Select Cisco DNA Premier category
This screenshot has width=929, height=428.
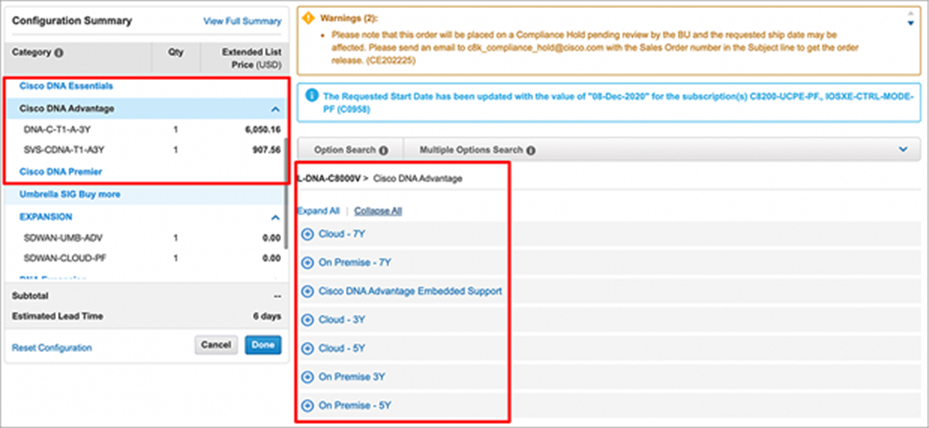(x=60, y=172)
